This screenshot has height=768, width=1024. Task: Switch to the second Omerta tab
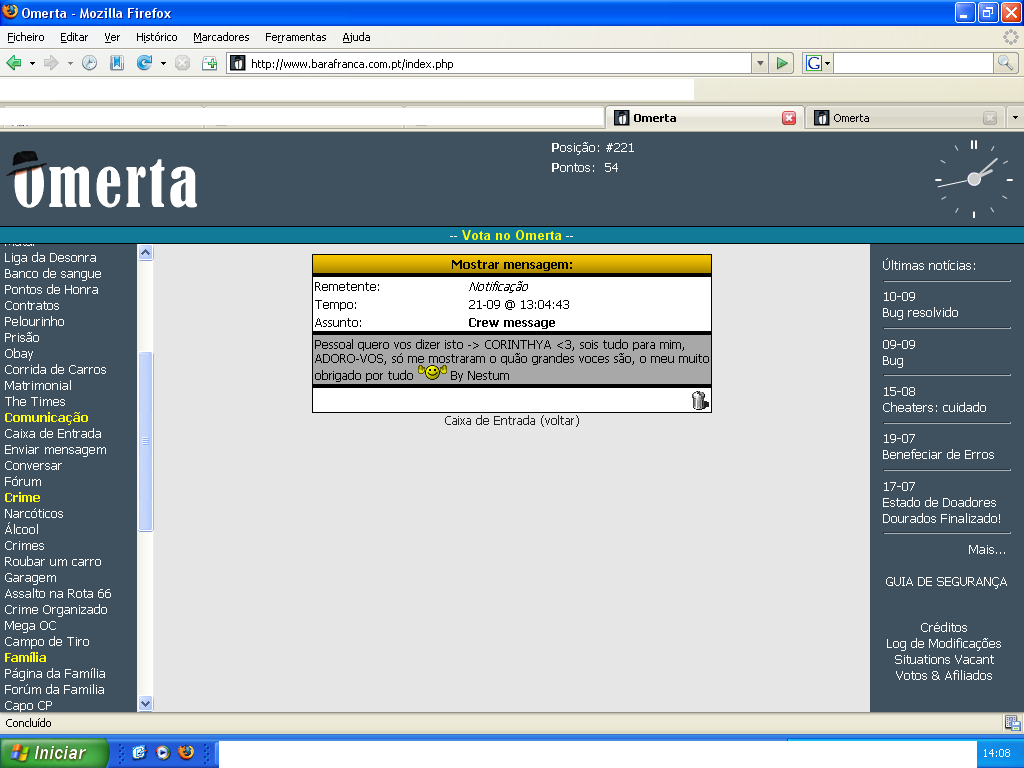[895, 118]
